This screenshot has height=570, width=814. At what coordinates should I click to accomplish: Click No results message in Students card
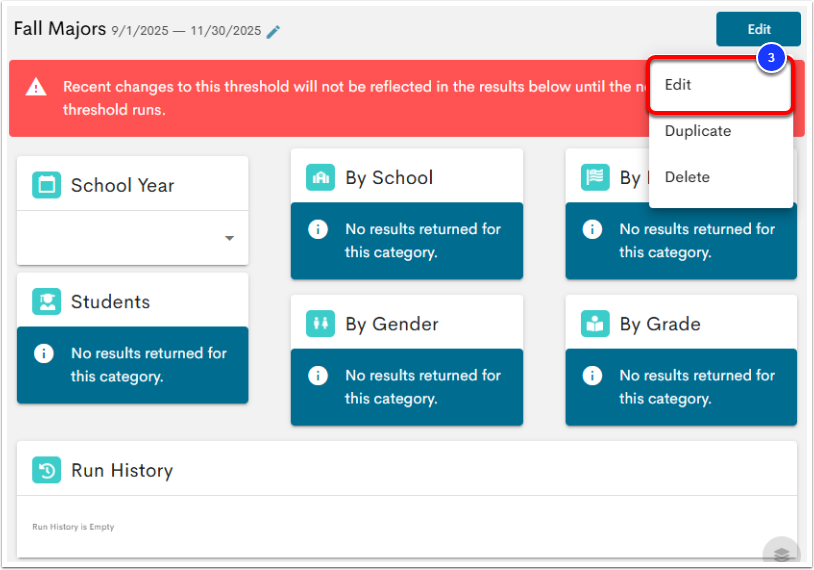click(x=149, y=365)
